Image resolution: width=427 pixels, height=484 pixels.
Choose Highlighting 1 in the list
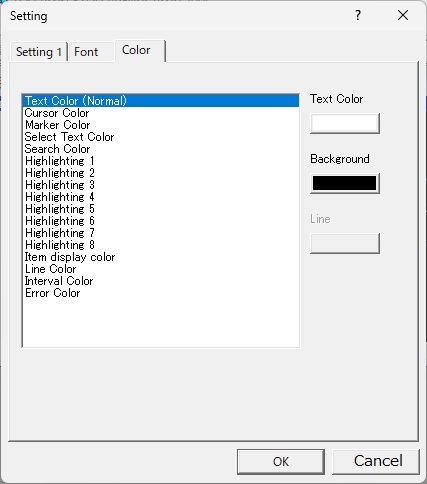point(160,161)
